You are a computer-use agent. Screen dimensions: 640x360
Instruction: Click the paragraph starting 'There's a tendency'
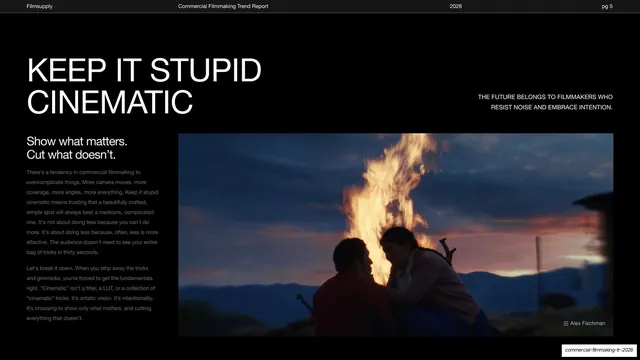92,212
